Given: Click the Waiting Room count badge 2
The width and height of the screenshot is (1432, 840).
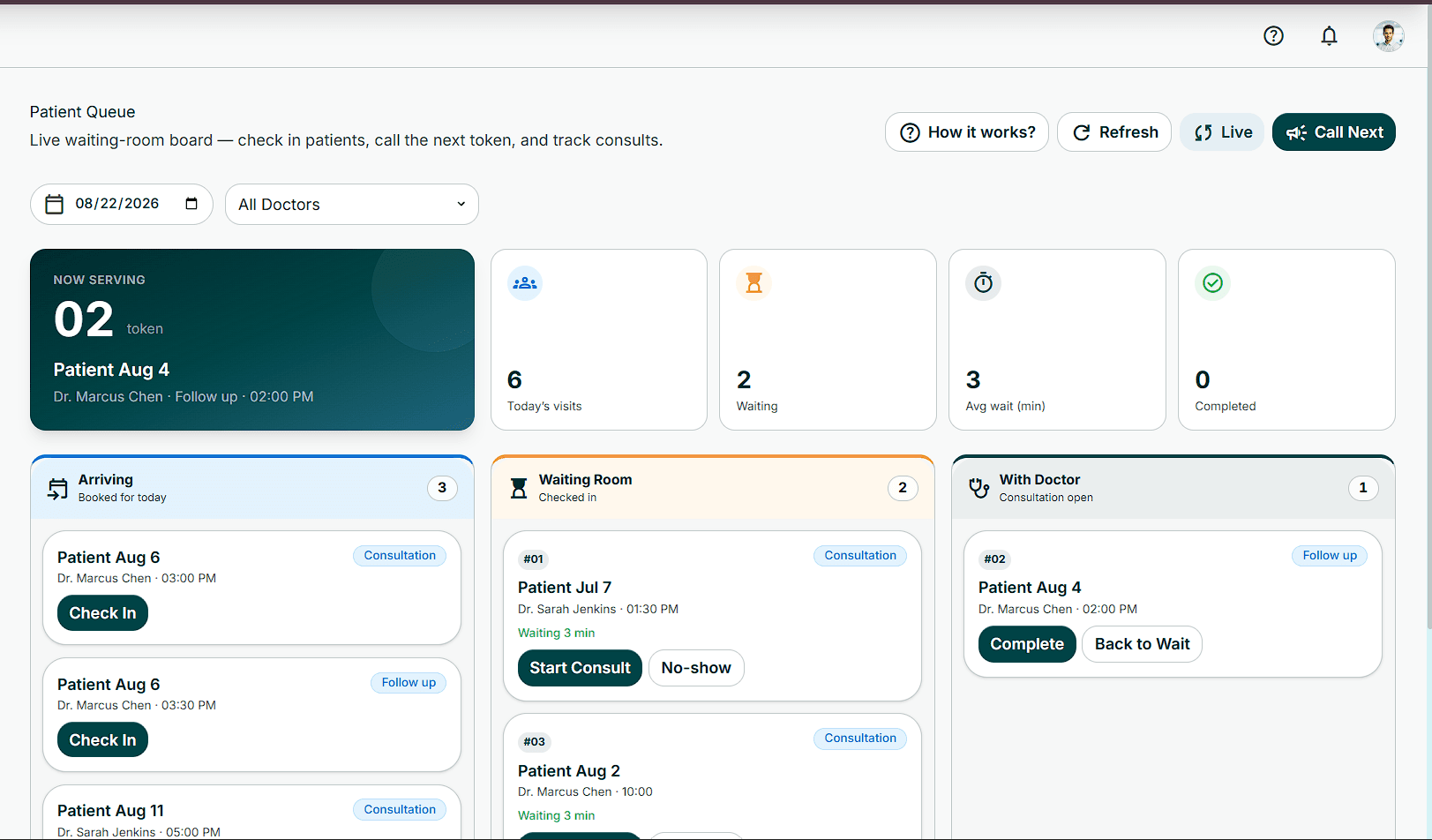Looking at the screenshot, I should [903, 488].
